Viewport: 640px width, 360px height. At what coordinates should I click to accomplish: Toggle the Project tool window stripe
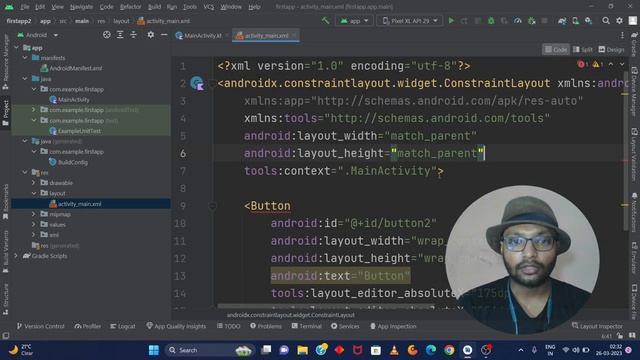tap(5, 113)
